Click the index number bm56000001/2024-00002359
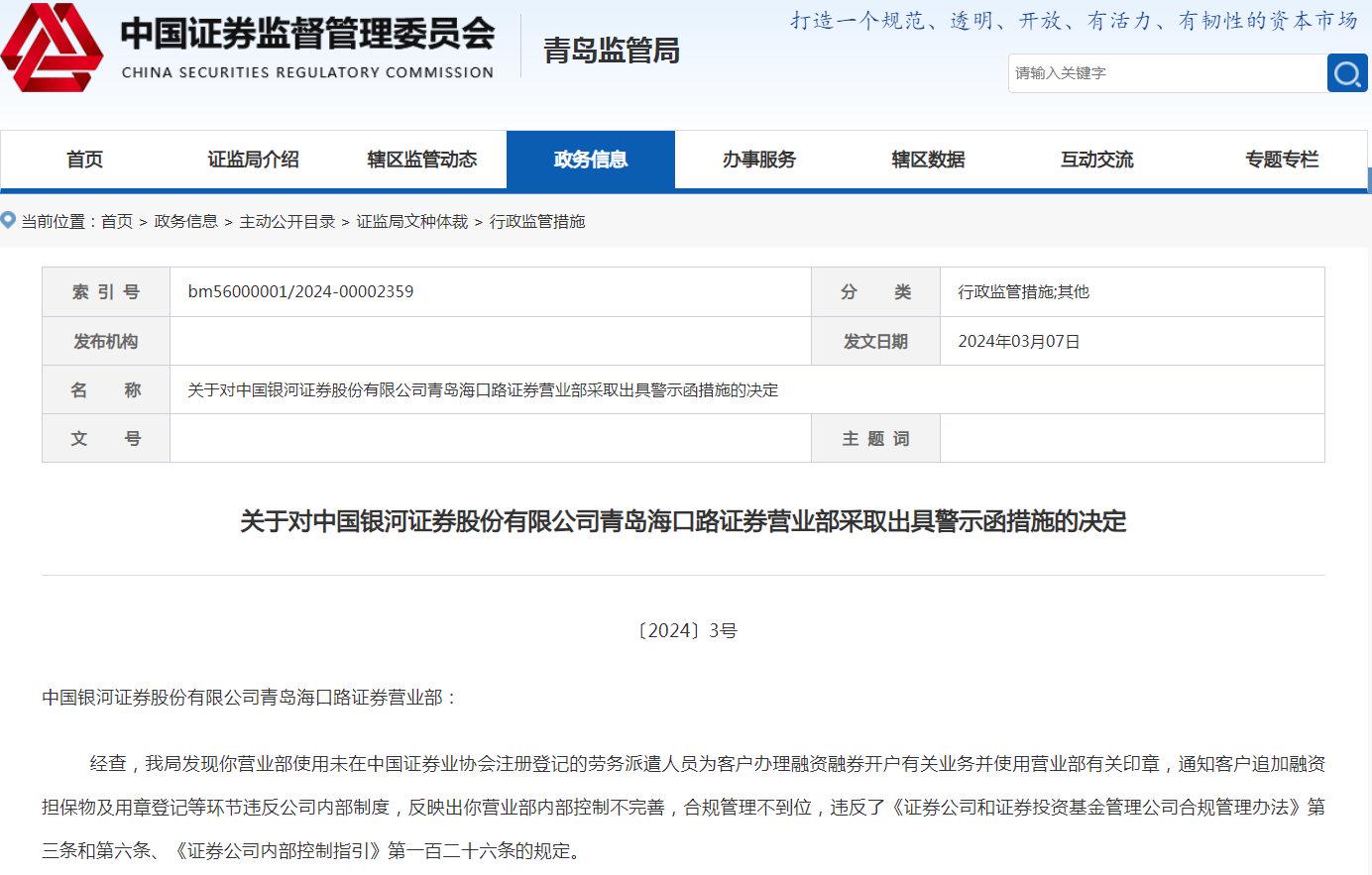Image resolution: width=1372 pixels, height=875 pixels. tap(300, 291)
